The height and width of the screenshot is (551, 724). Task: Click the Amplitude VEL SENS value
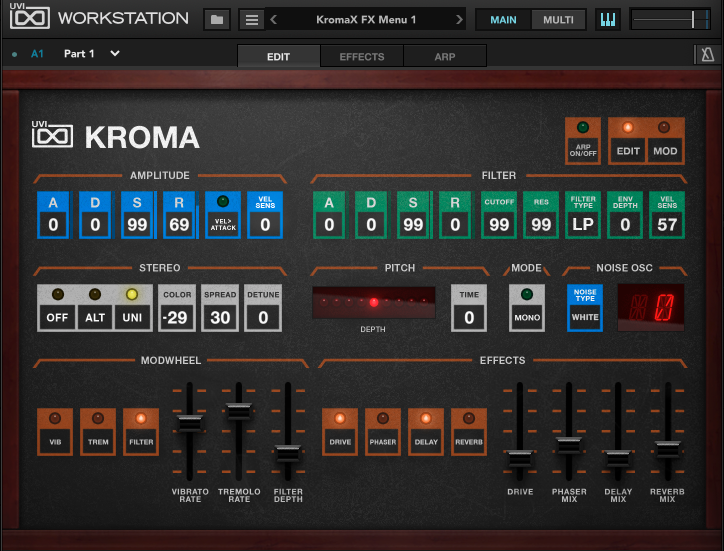tap(265, 224)
